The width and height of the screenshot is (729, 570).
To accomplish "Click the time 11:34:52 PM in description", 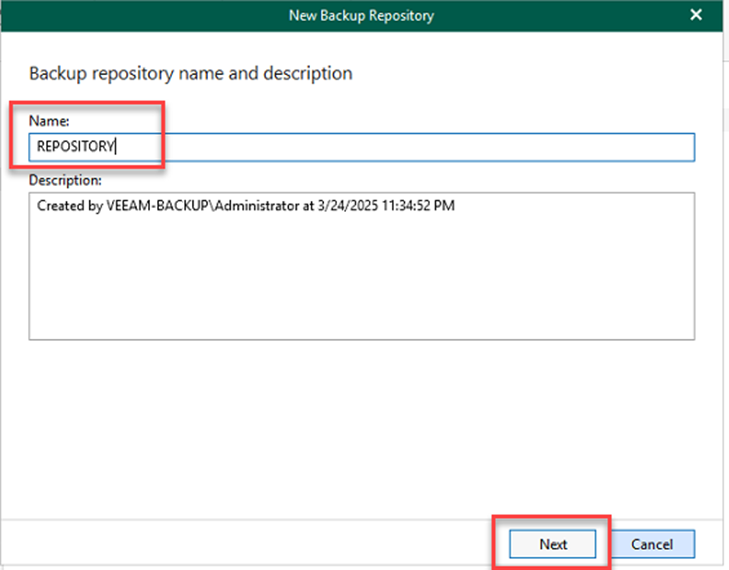I will 414,205.
